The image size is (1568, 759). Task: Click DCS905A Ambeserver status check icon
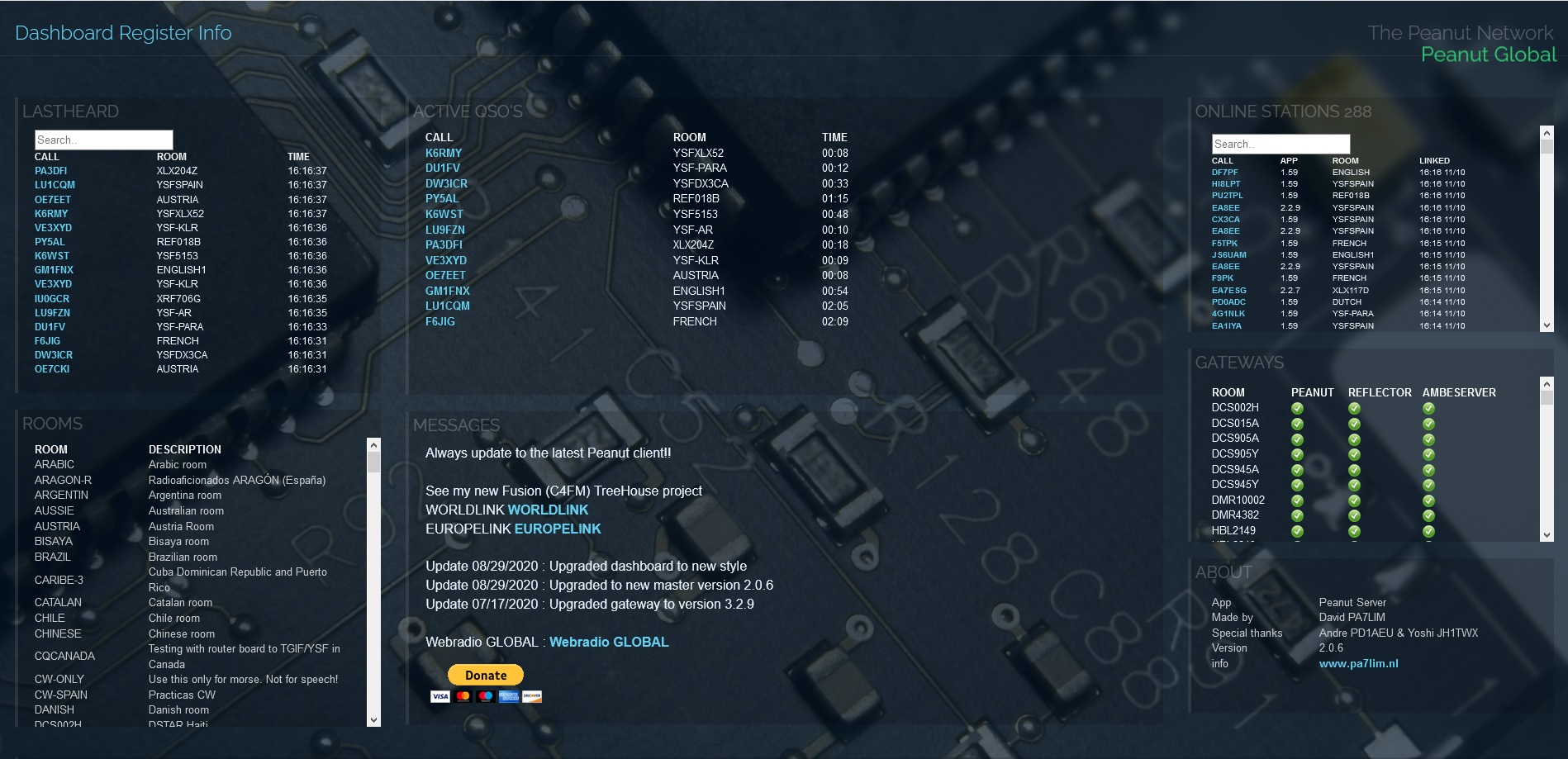1428,439
